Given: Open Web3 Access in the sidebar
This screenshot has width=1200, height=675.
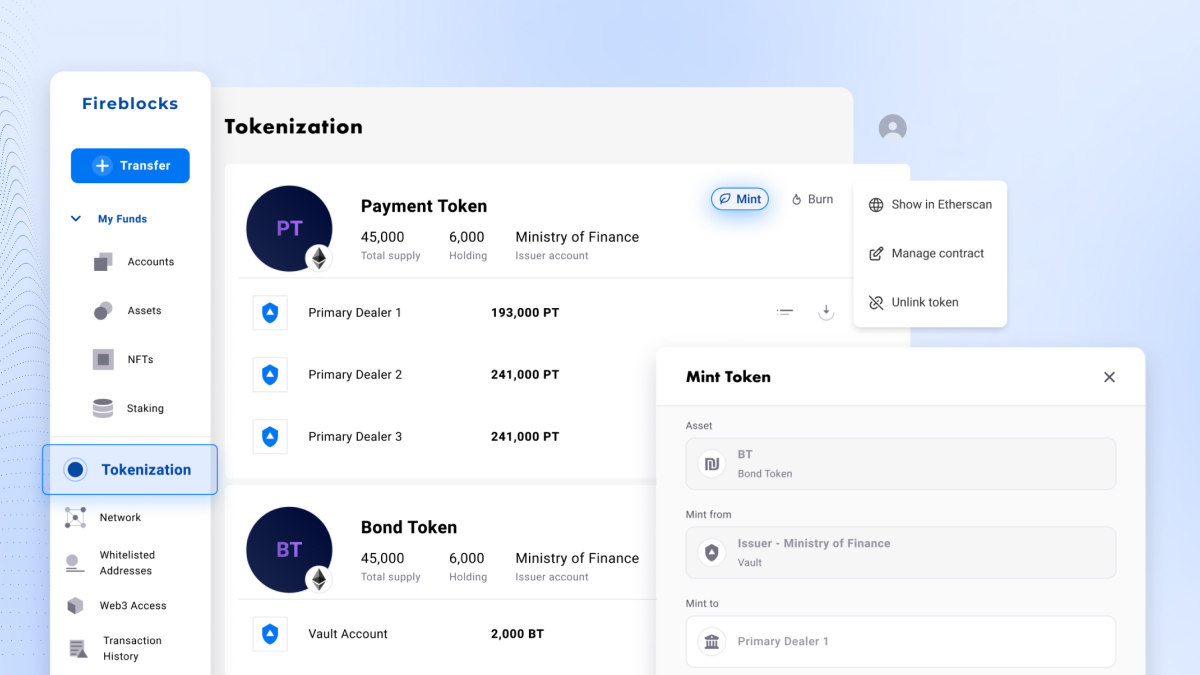Looking at the screenshot, I should [133, 606].
